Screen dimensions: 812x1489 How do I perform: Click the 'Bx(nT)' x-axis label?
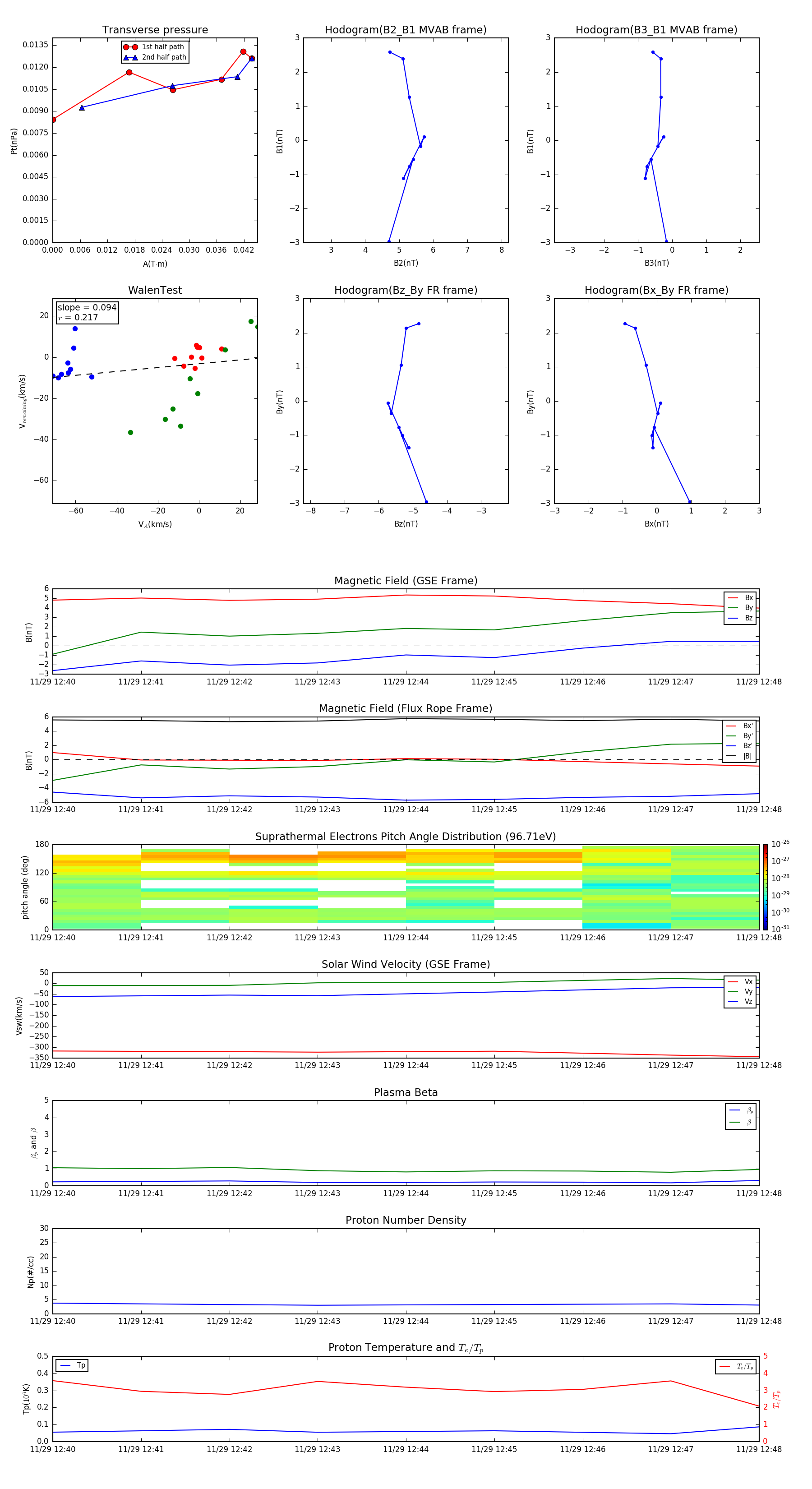point(656,524)
